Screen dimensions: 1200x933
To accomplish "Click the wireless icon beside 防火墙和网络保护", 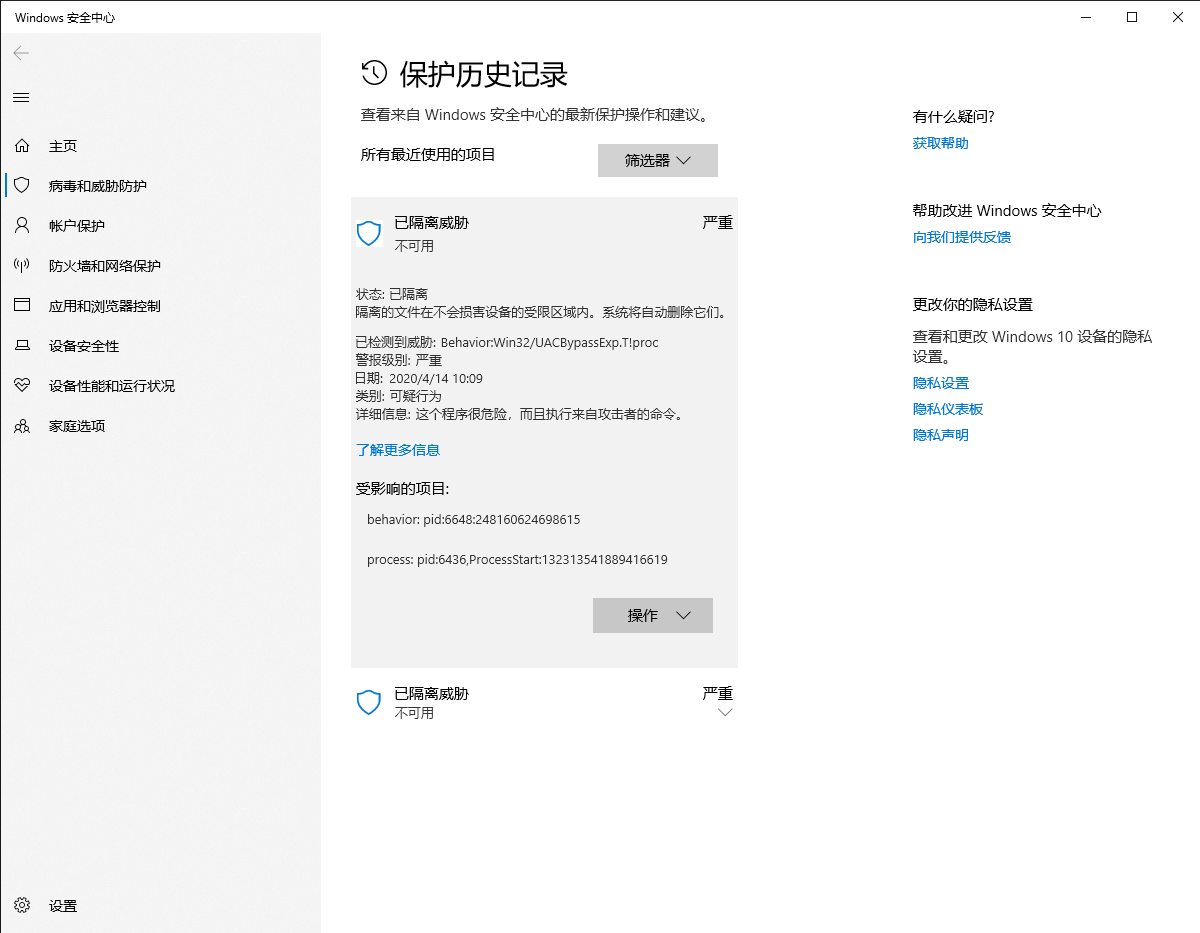I will (22, 265).
